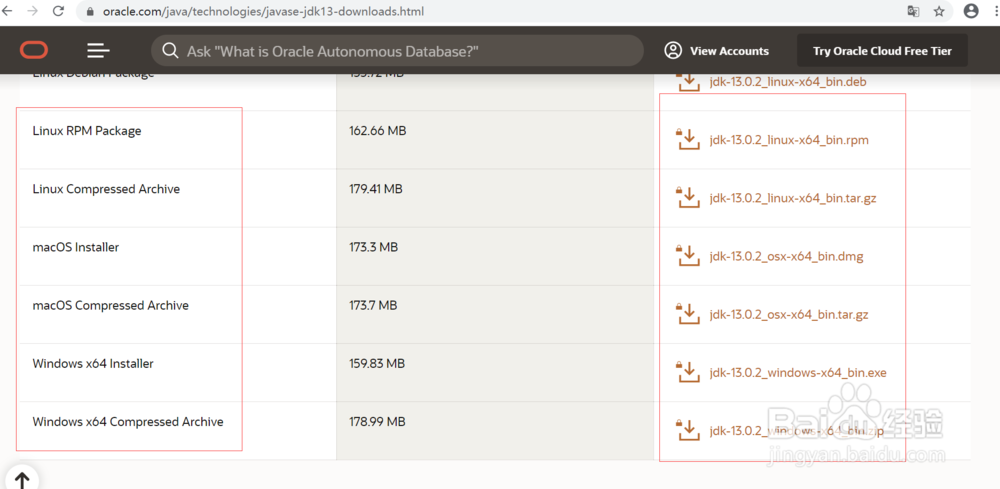Select the Linux RPM Package text
The width and height of the screenshot is (1000, 489).
[x=87, y=131]
